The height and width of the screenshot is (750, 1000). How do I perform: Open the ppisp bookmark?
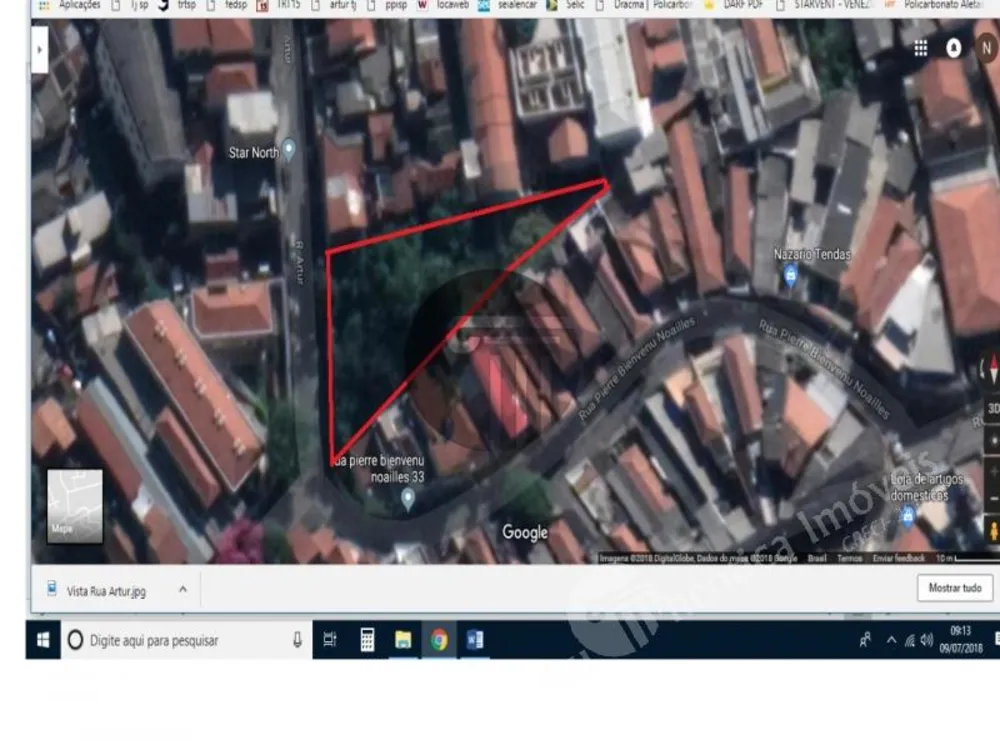tap(388, 5)
